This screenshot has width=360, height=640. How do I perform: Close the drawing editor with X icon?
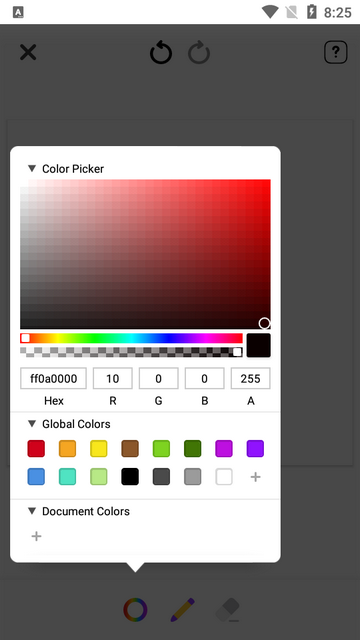(x=28, y=52)
